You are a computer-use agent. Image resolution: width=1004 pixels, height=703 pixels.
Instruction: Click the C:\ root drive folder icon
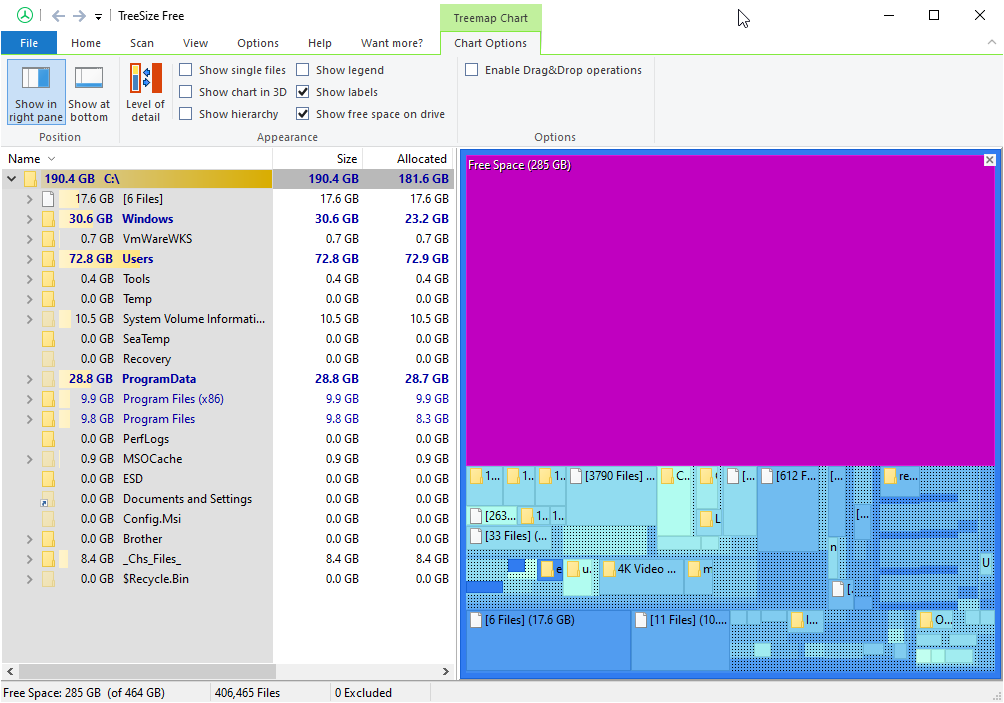tap(30, 179)
